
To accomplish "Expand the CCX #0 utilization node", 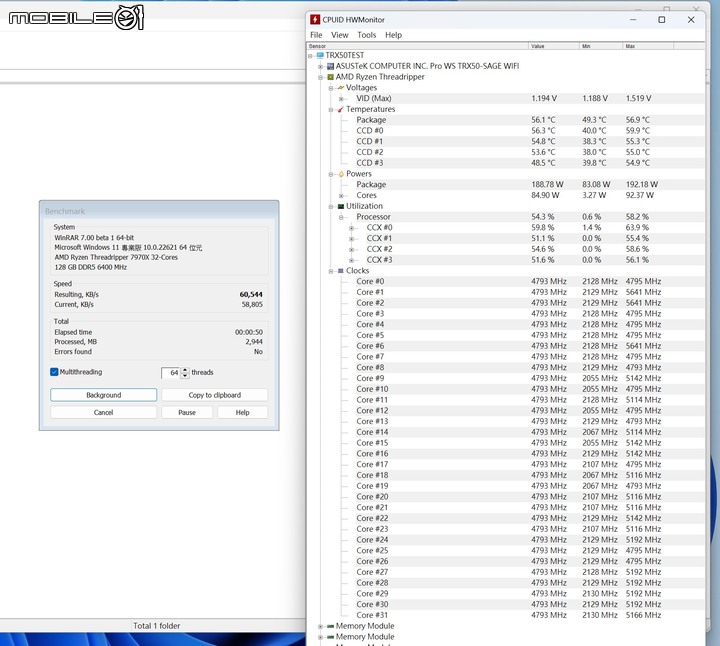I will (x=351, y=228).
